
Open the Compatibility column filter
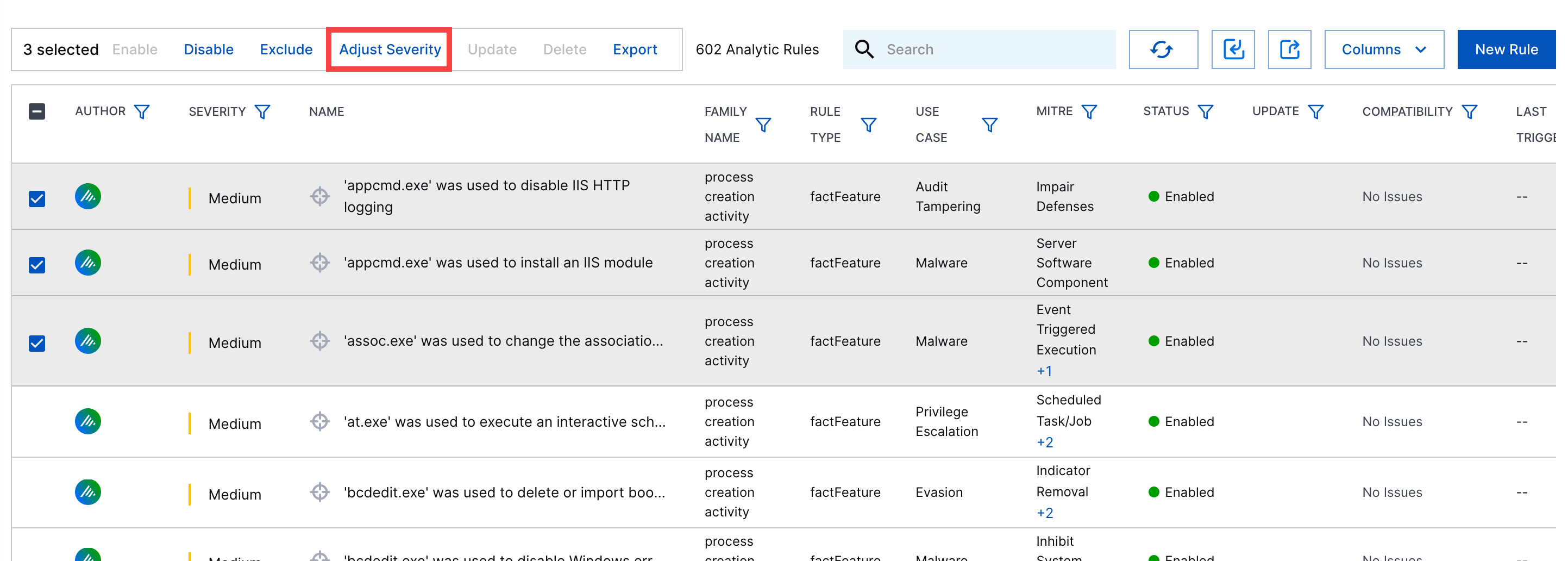click(1470, 111)
